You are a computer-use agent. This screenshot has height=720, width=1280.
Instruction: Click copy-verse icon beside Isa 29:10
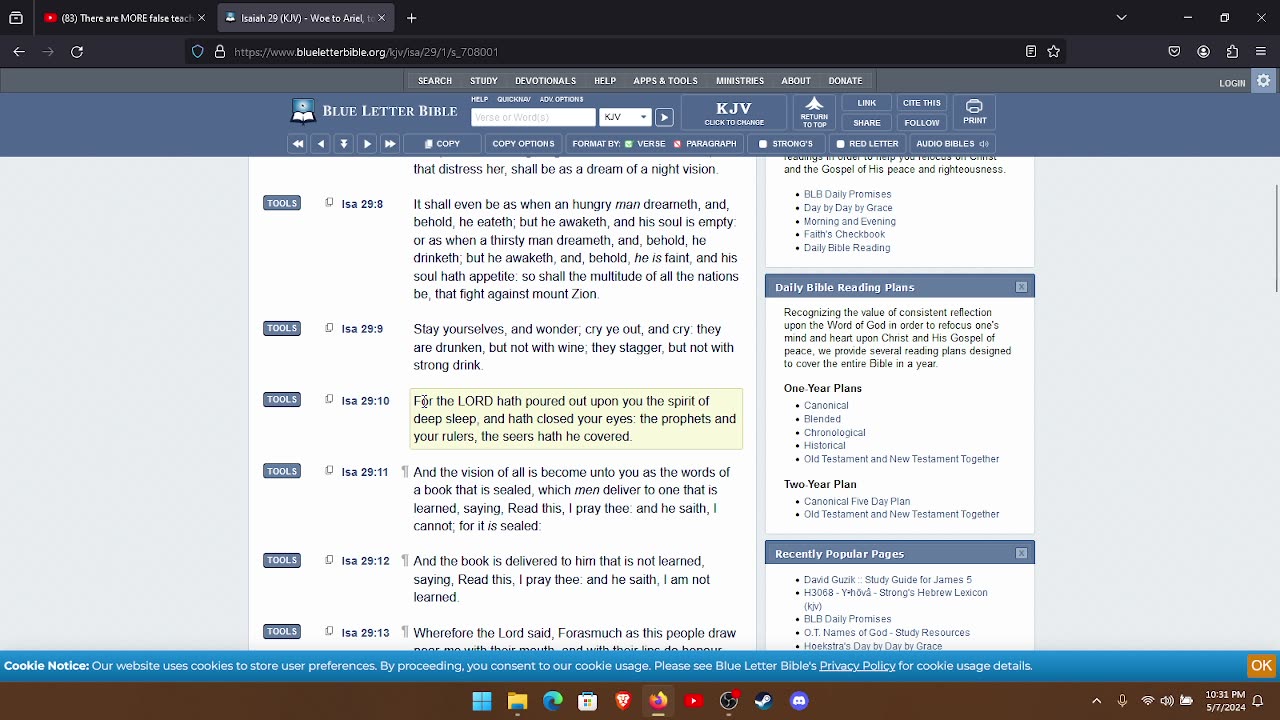pyautogui.click(x=329, y=400)
